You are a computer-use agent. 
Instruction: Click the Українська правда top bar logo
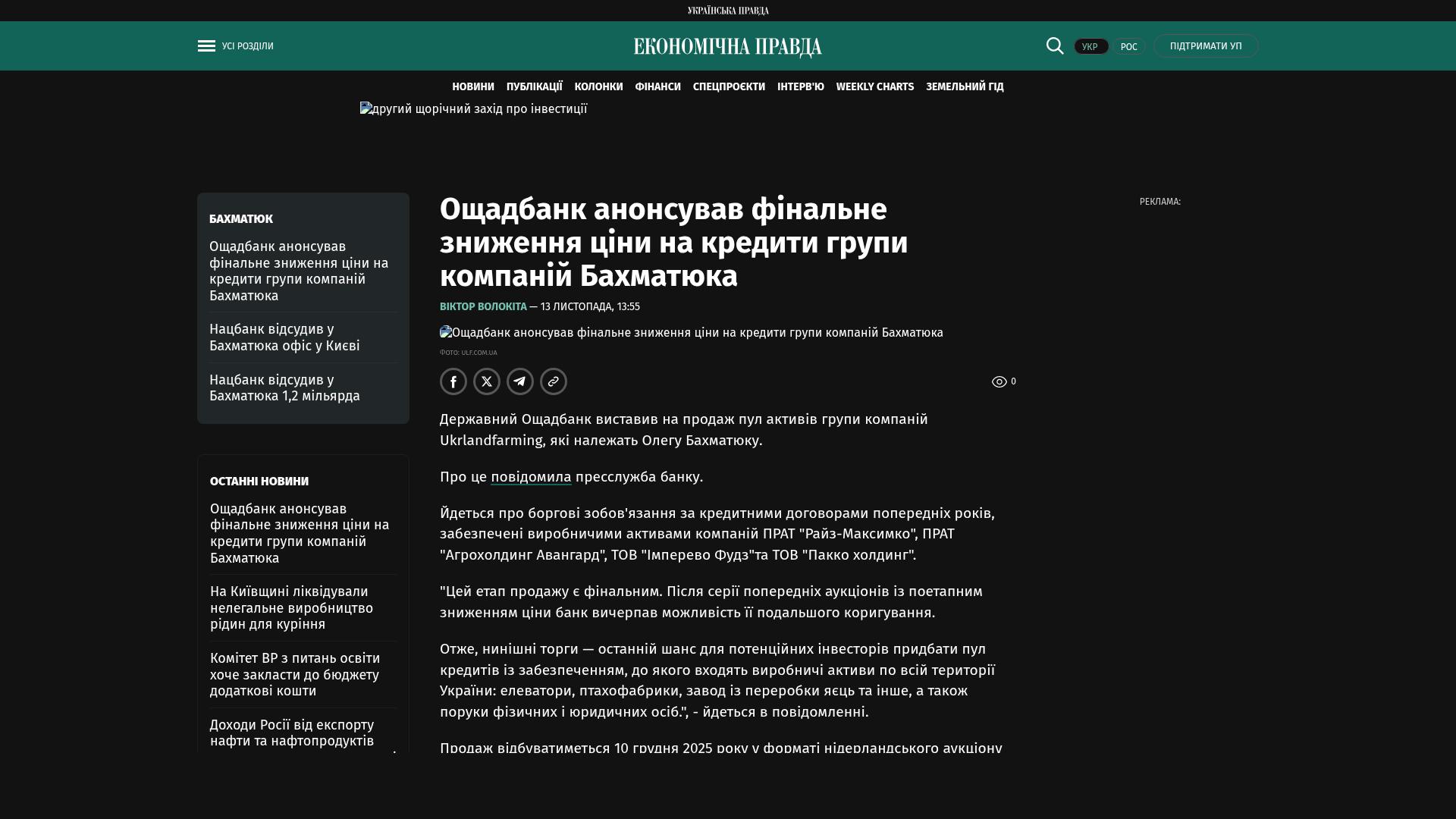tap(727, 11)
